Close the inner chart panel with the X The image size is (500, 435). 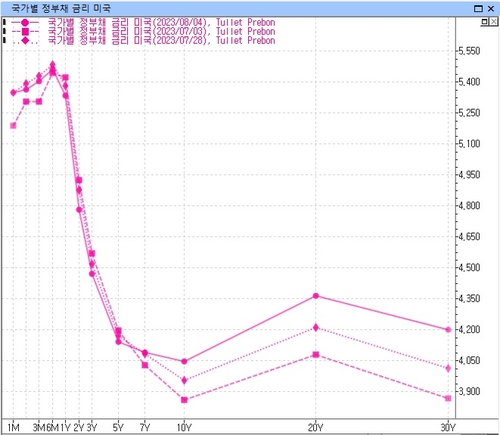(494, 22)
